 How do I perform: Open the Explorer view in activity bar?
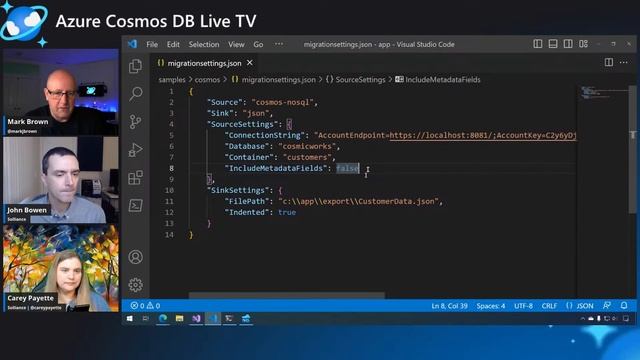(x=136, y=66)
